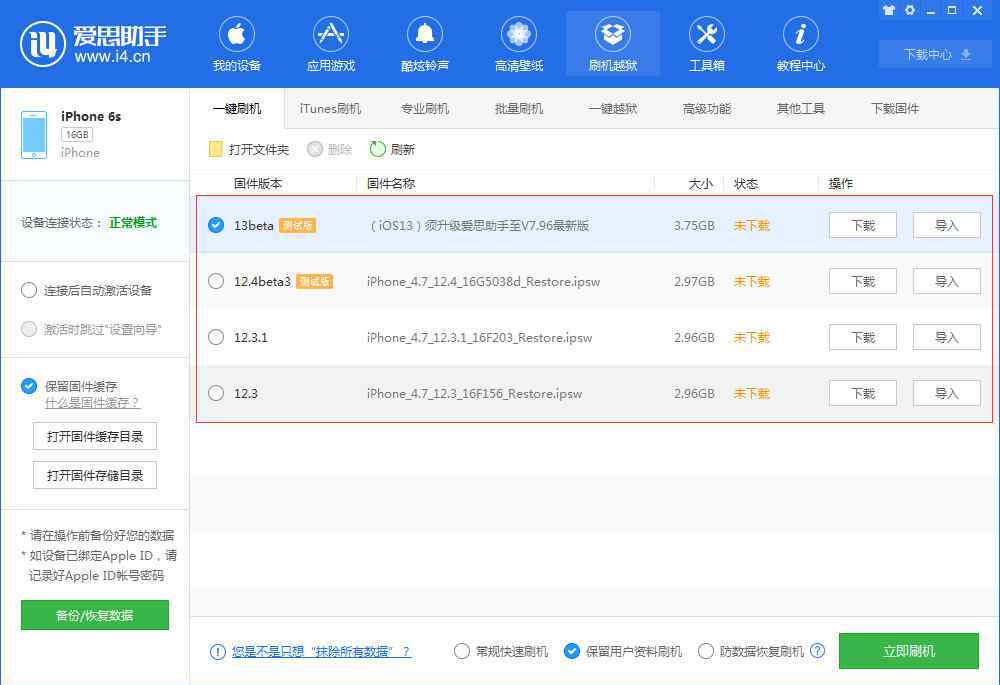Select the 12.4beta3 firmware radio button

(x=216, y=281)
